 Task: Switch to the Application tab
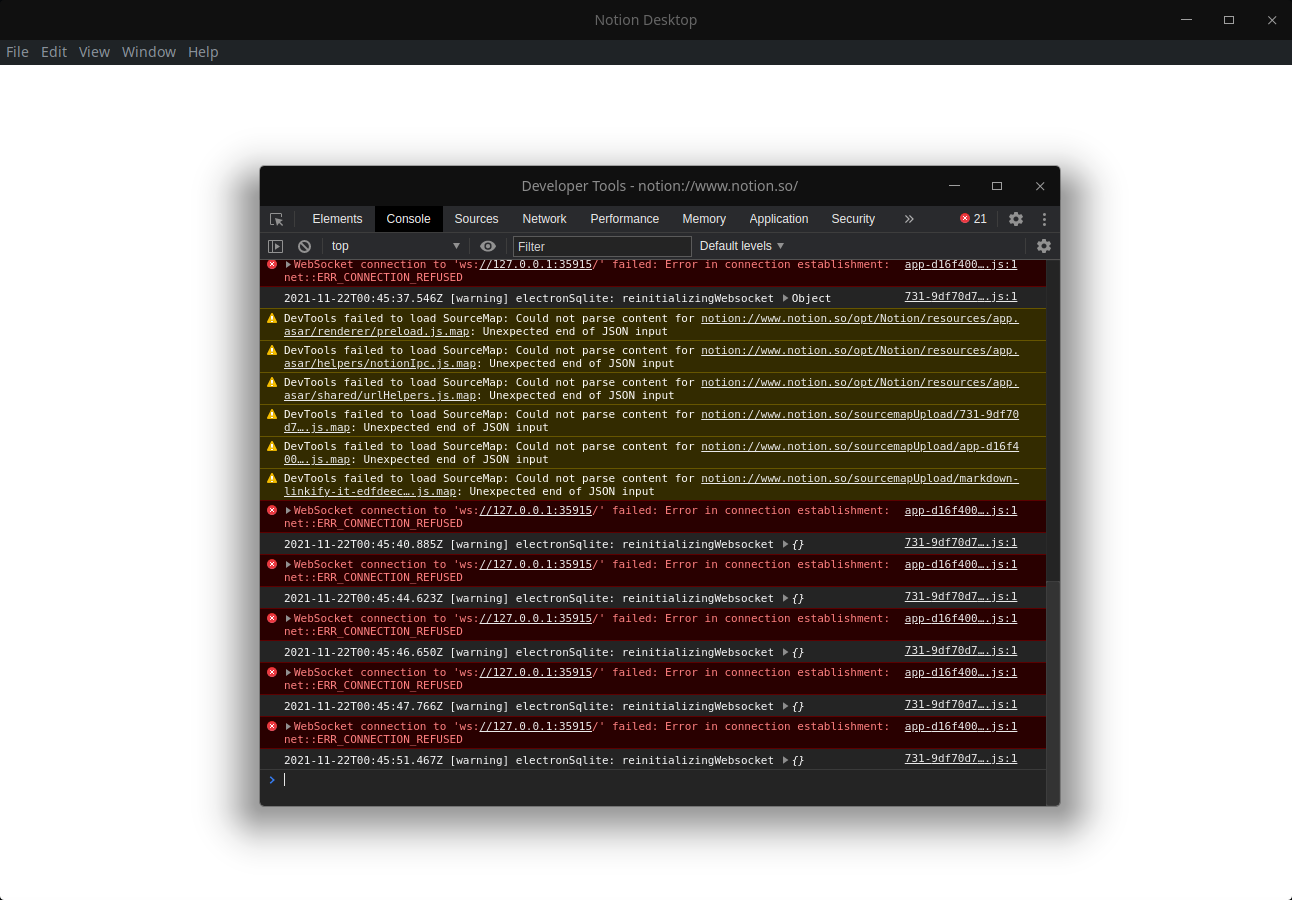pyautogui.click(x=778, y=218)
